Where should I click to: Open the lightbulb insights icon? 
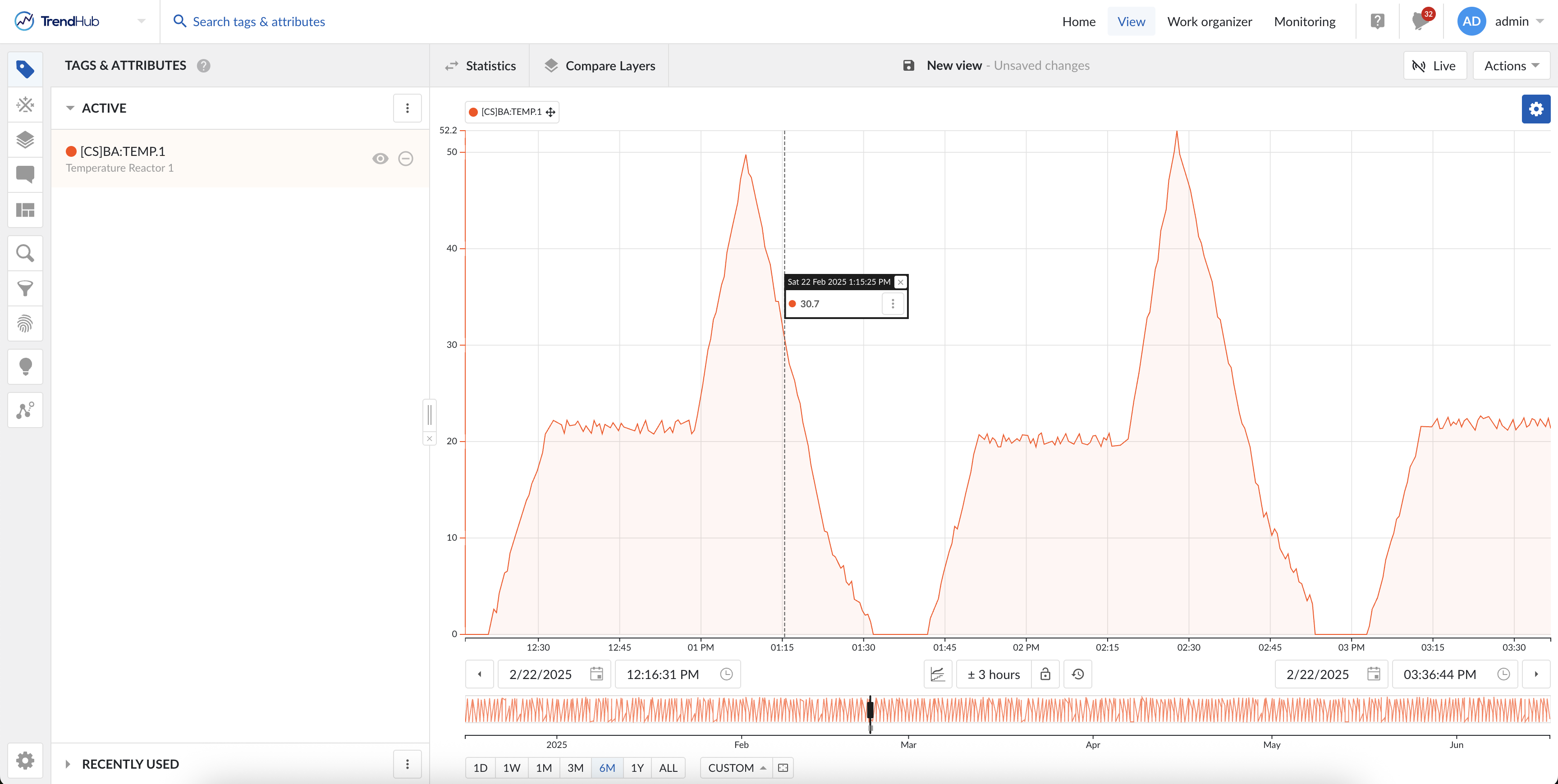(25, 366)
